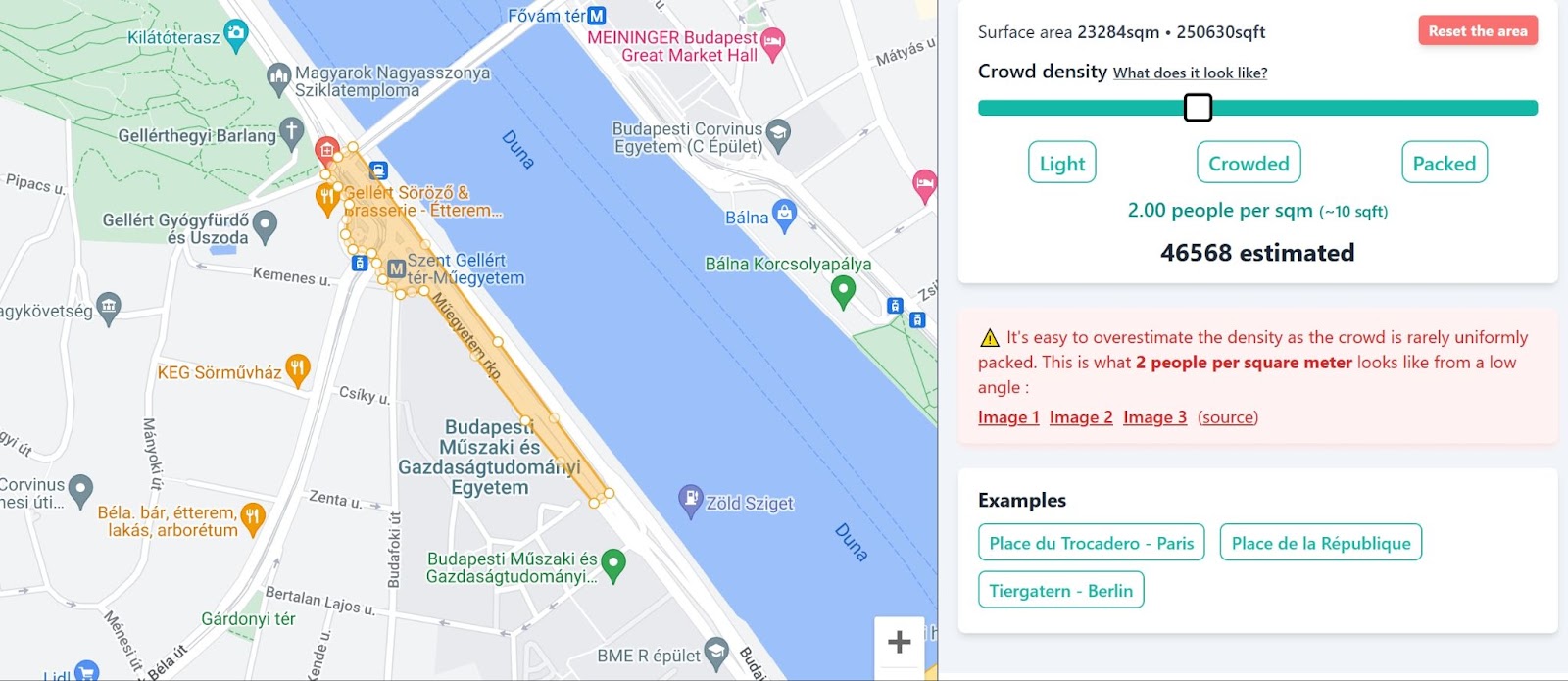Click the Szent Gellért tér metro icon
Image resolution: width=1568 pixels, height=681 pixels.
tap(396, 268)
